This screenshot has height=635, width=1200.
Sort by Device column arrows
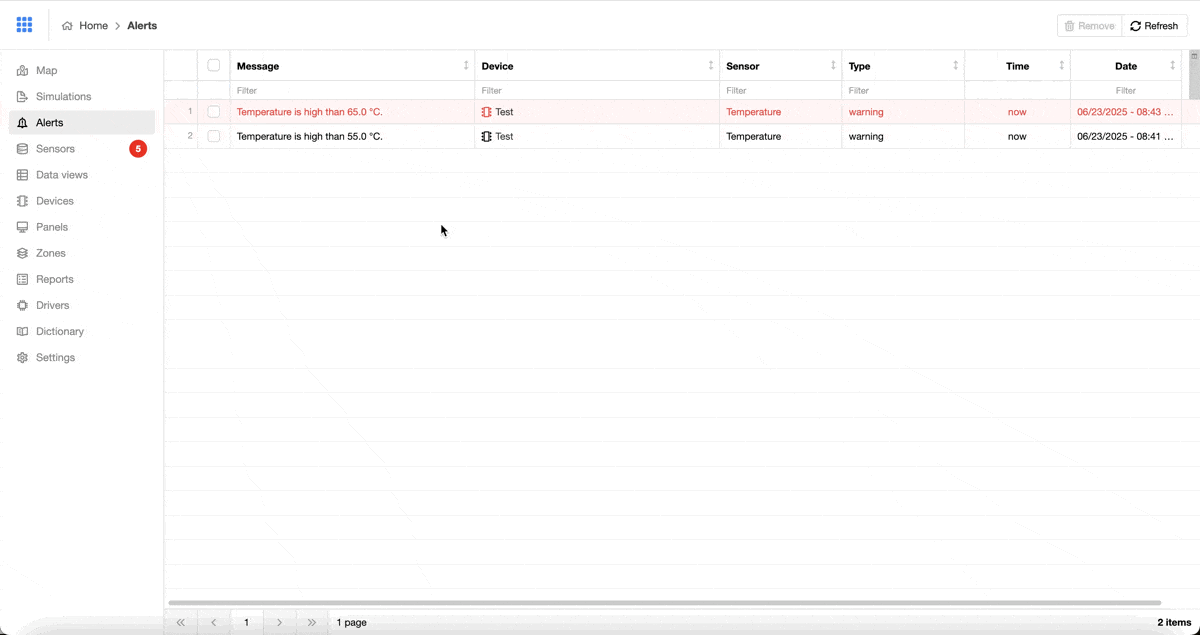tap(711, 66)
